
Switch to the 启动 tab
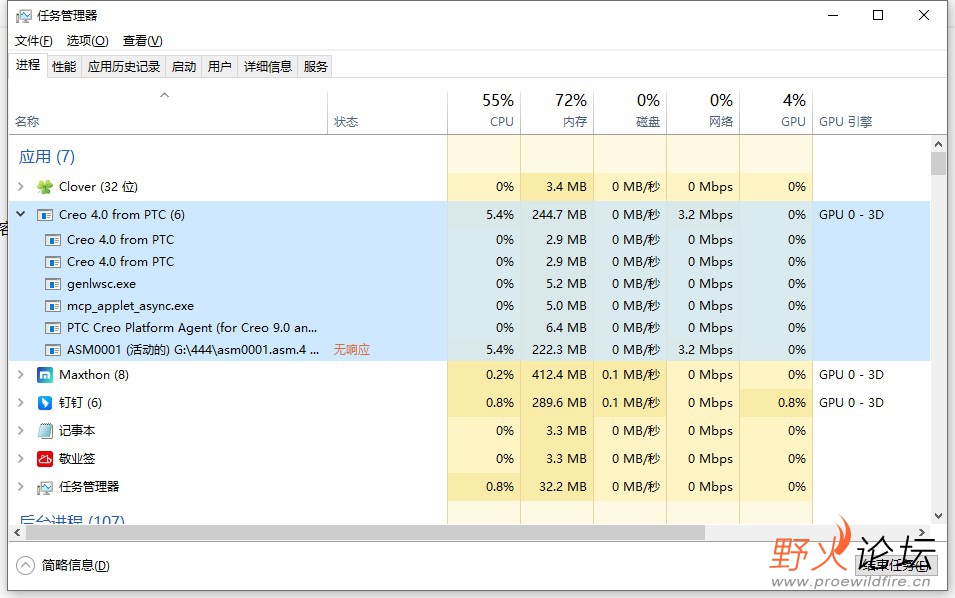tap(184, 66)
